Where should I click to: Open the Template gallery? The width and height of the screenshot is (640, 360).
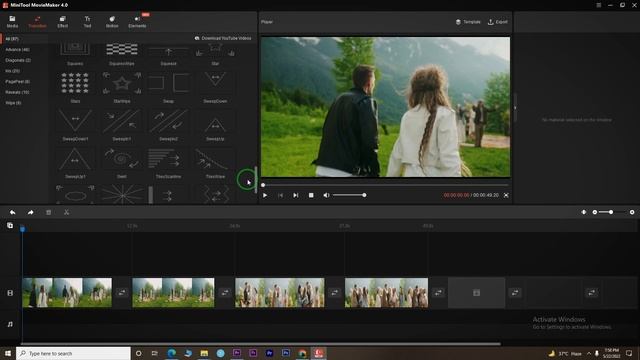(468, 22)
